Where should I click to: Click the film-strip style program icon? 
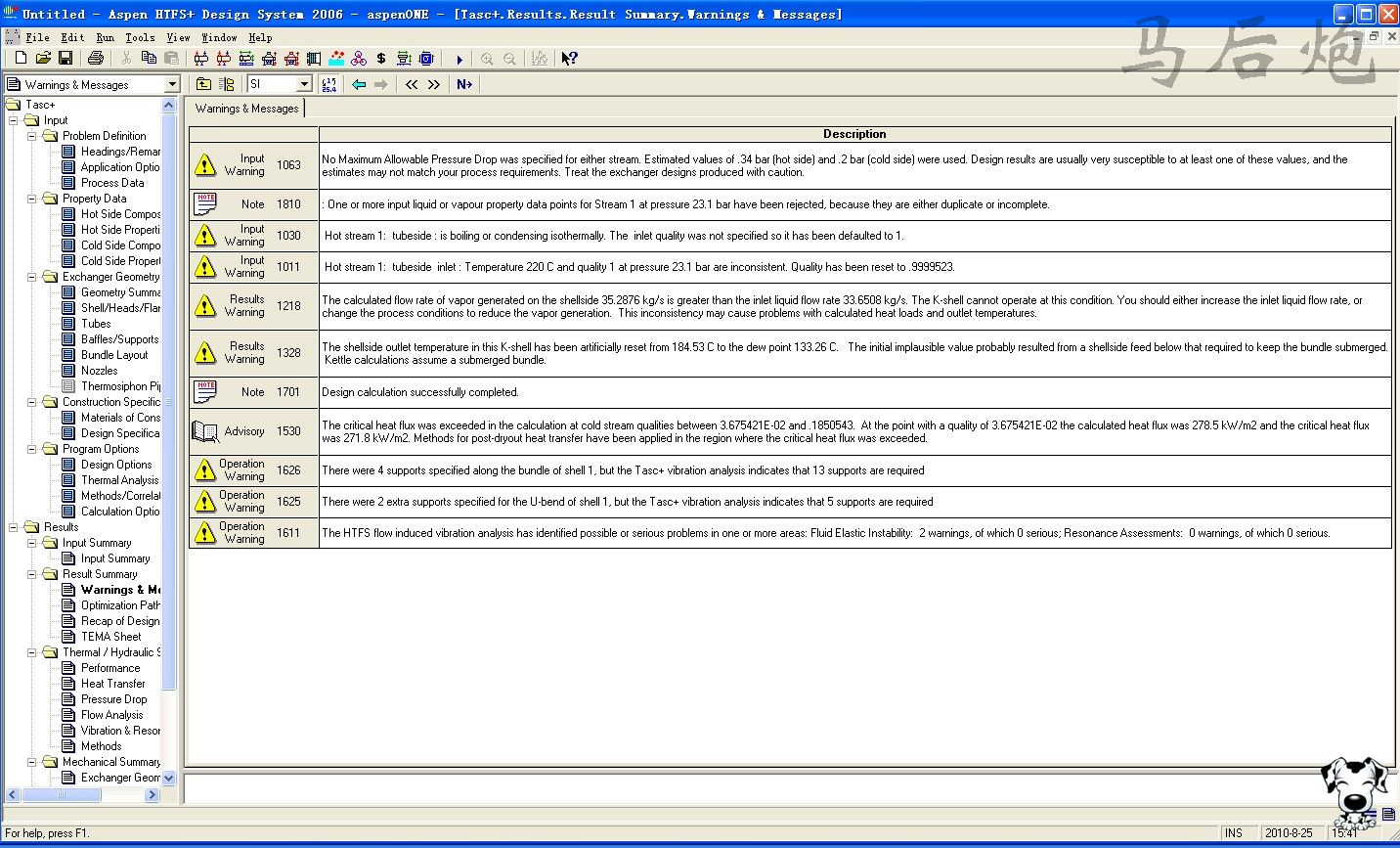pyautogui.click(x=314, y=59)
